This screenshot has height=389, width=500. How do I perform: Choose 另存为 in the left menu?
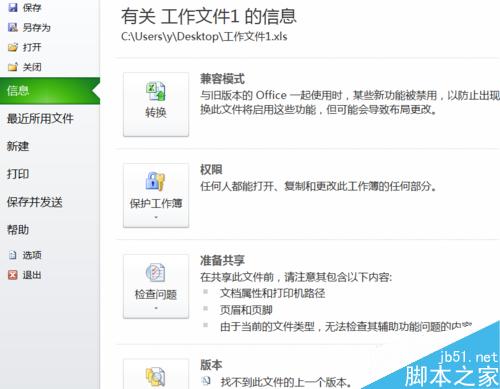[x=37, y=27]
